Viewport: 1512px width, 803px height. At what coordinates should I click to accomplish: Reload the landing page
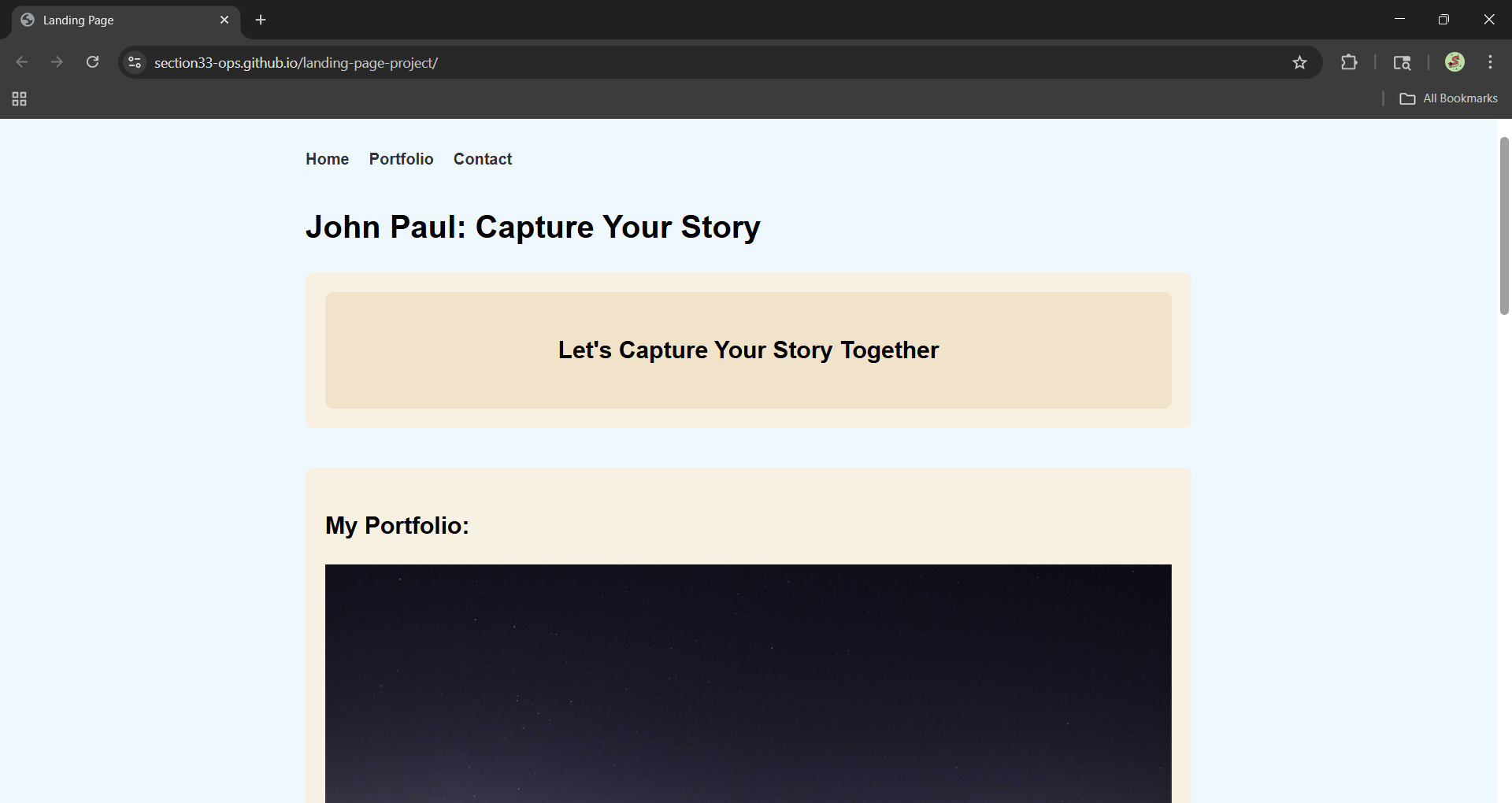point(92,62)
